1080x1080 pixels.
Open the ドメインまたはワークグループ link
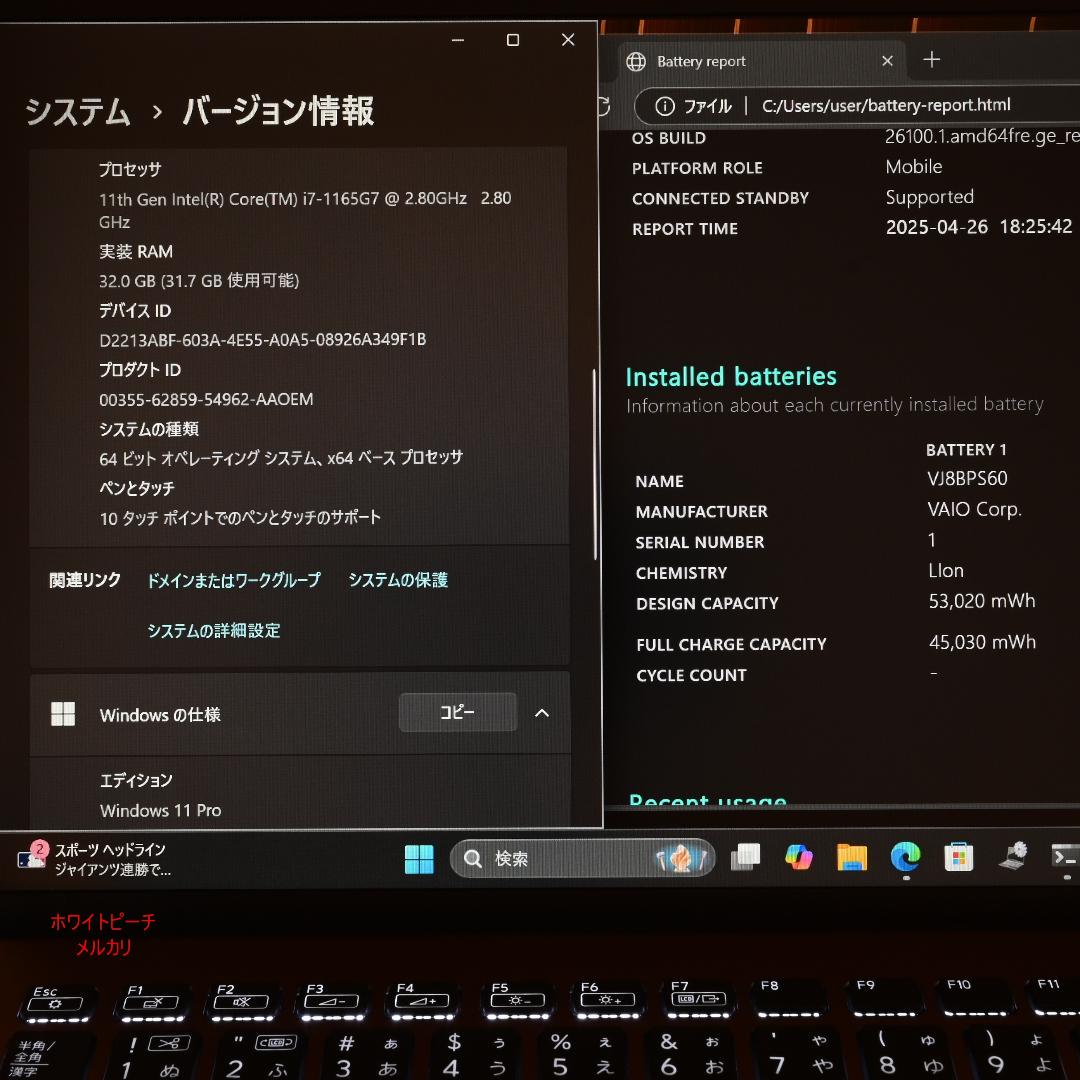pos(234,580)
